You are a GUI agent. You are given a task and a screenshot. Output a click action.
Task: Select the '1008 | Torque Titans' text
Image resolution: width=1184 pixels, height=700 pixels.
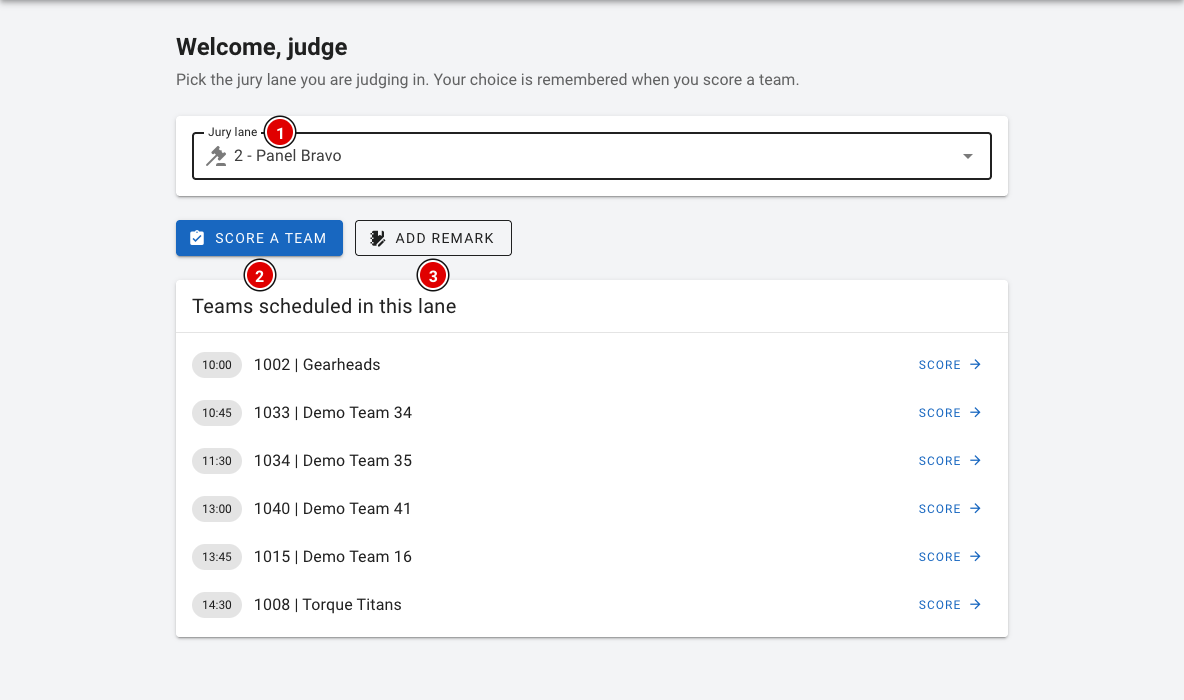tap(328, 604)
